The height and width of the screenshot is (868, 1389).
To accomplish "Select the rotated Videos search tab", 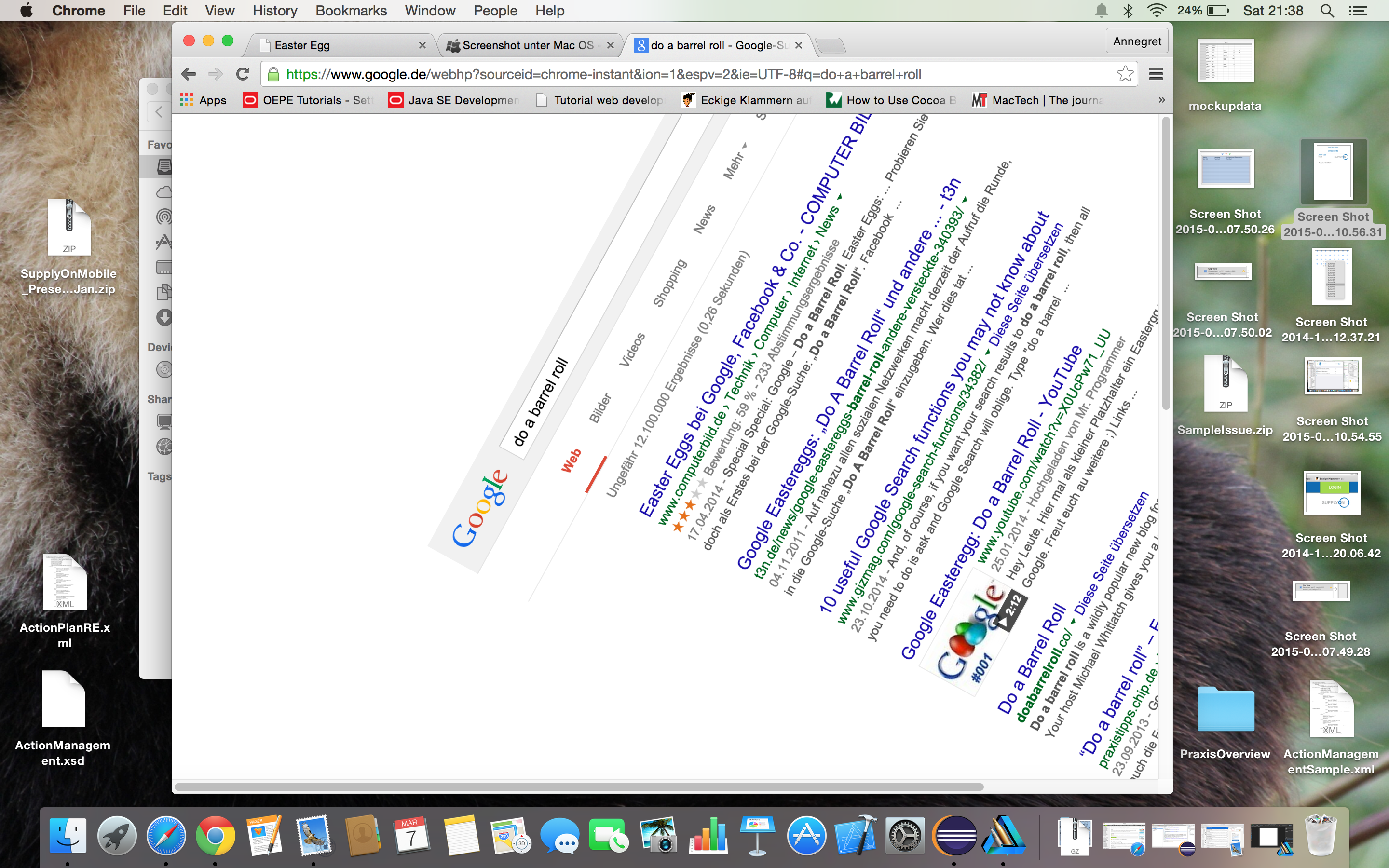I will 632,350.
